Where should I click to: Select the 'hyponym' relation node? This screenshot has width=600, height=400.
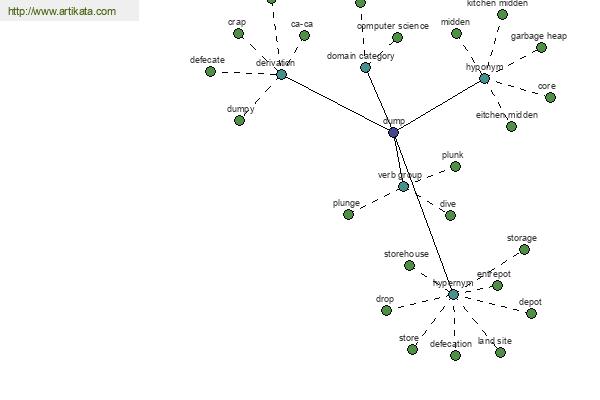click(x=484, y=78)
